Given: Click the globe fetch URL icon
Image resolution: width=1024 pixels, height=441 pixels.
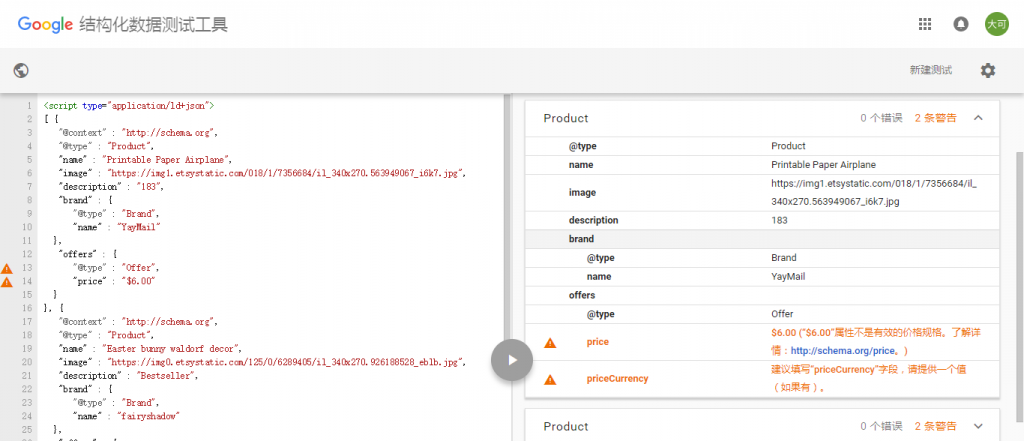Looking at the screenshot, I should [x=21, y=70].
